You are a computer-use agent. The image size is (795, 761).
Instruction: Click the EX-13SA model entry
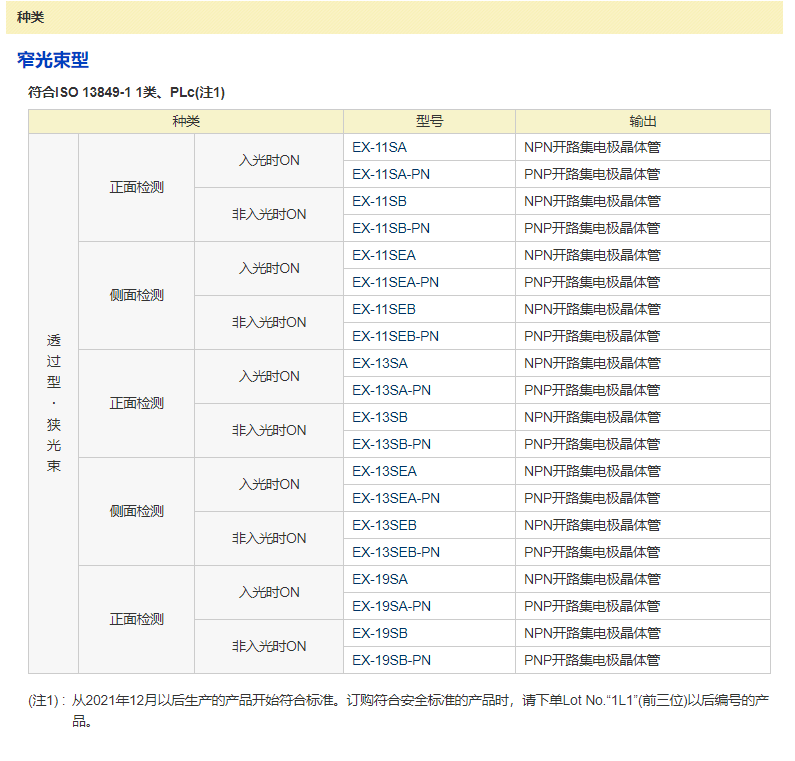coord(380,363)
